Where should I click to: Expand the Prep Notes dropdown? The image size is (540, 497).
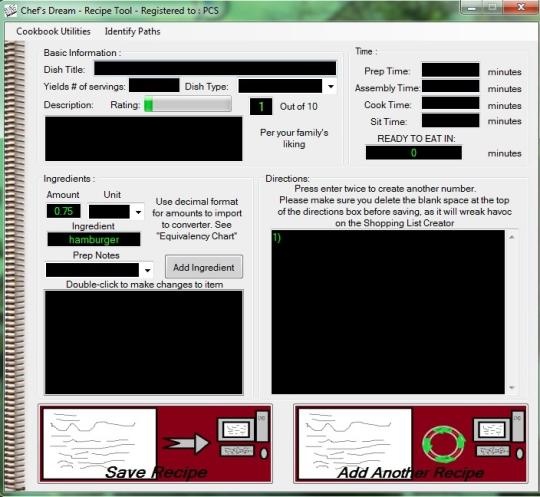147,270
